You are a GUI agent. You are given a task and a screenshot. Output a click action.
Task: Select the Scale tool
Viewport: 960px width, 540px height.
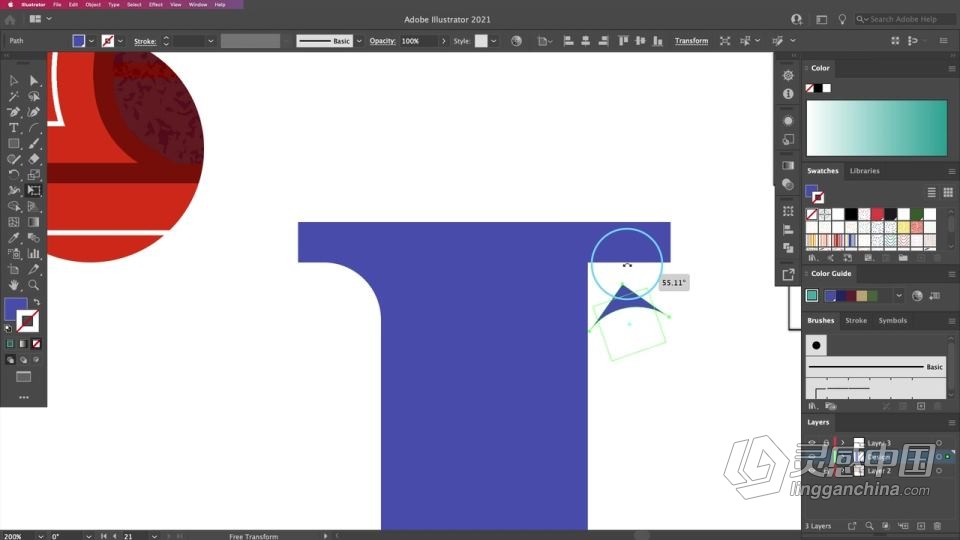(x=34, y=175)
